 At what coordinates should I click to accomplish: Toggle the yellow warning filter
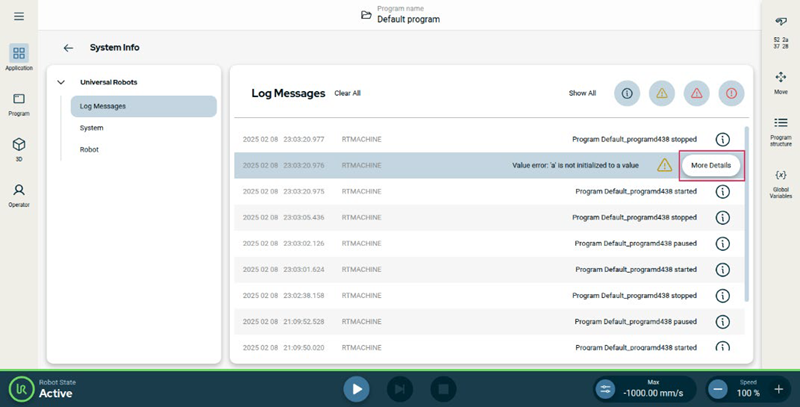[661, 93]
